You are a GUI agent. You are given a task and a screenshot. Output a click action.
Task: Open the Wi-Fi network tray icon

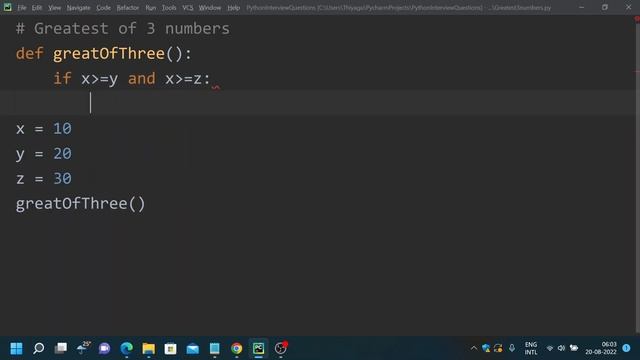[x=550, y=348]
